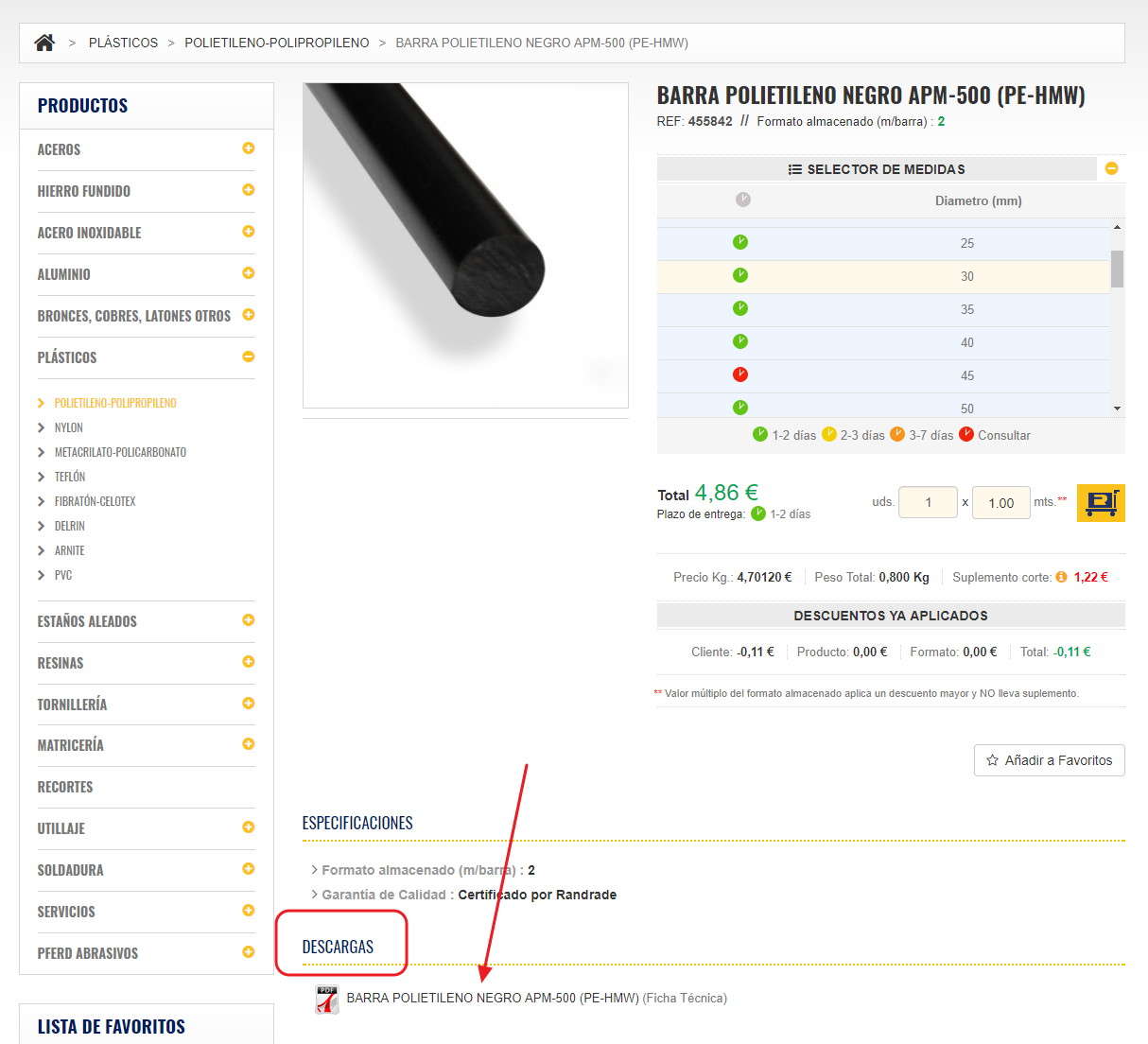Viewport: 1148px width, 1044px height.
Task: Select TEFLÓN subcategory
Action: (70, 477)
